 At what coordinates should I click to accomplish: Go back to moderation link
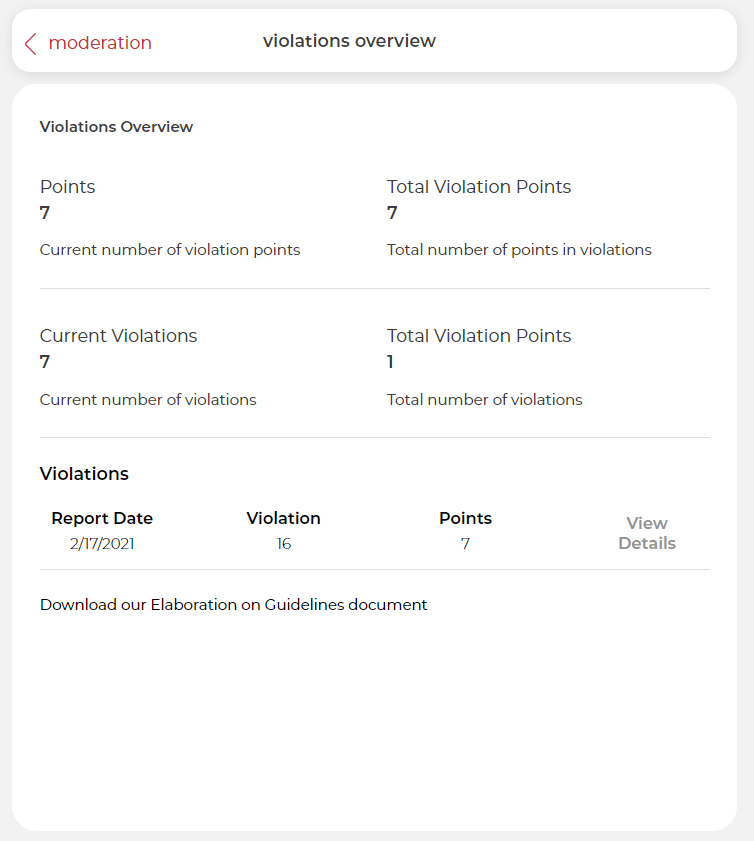click(x=100, y=43)
